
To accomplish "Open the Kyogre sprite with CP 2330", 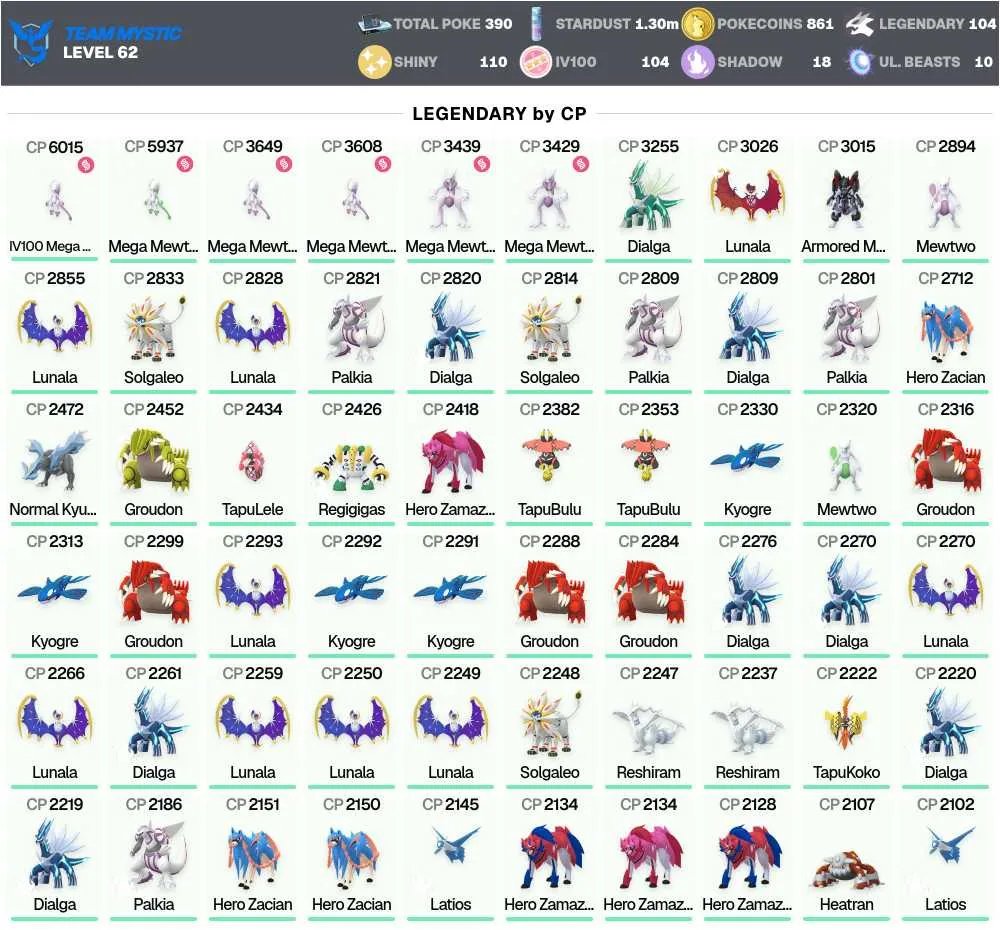I will click(x=747, y=458).
